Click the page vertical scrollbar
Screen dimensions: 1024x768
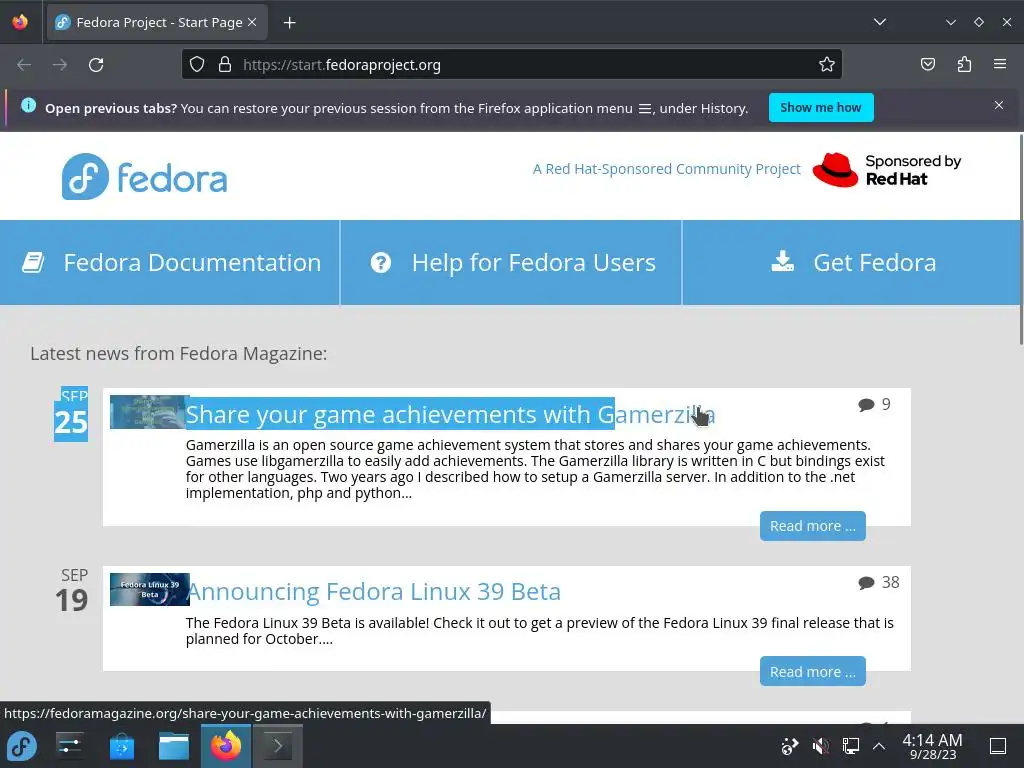click(x=1021, y=239)
